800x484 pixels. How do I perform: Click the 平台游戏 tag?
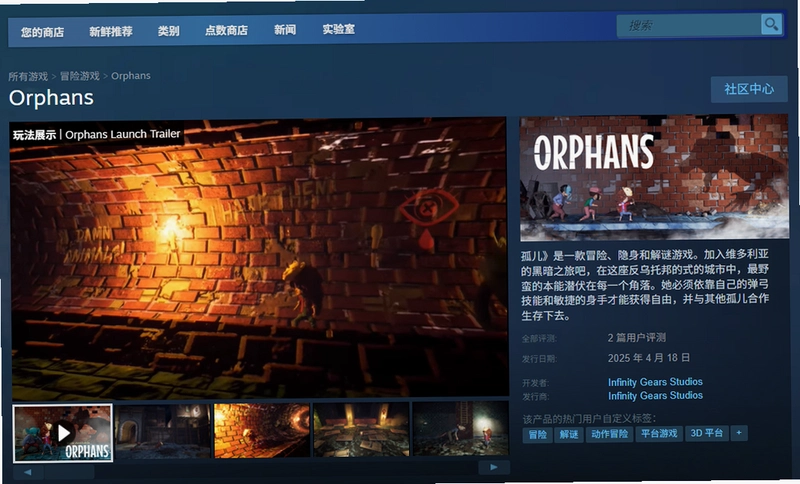tap(659, 434)
